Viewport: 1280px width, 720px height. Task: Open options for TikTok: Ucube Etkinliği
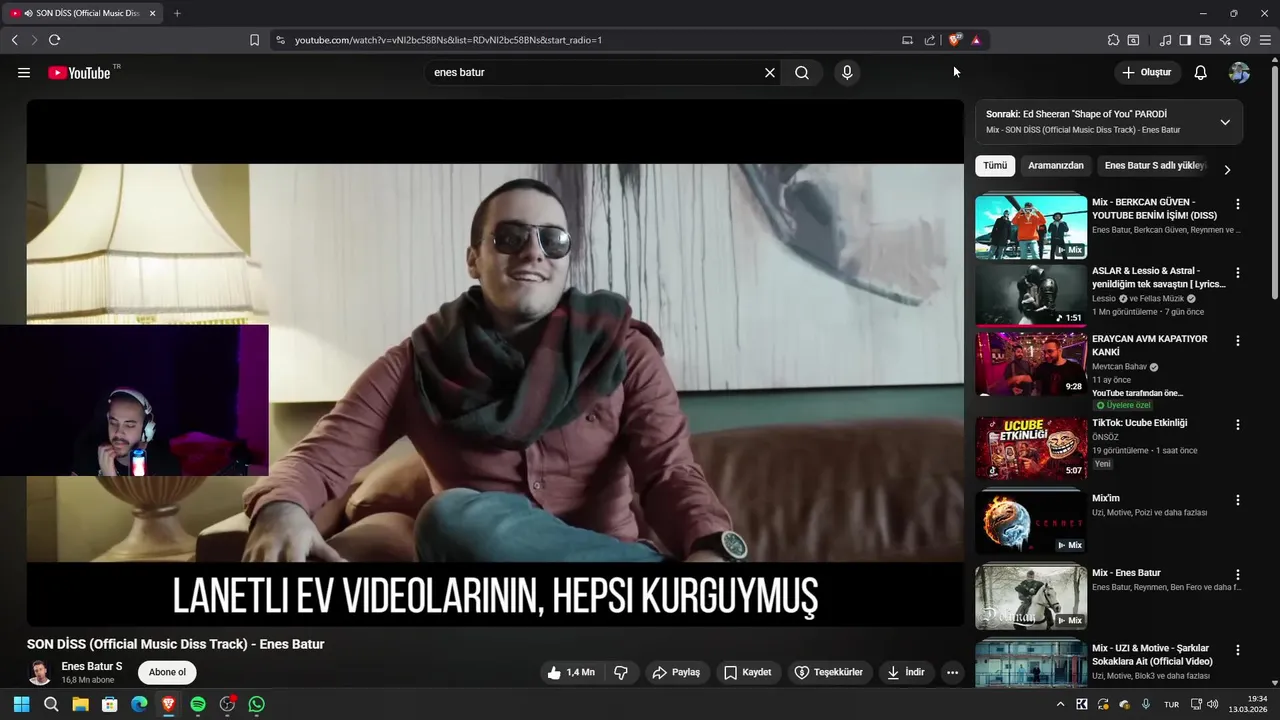click(x=1238, y=425)
